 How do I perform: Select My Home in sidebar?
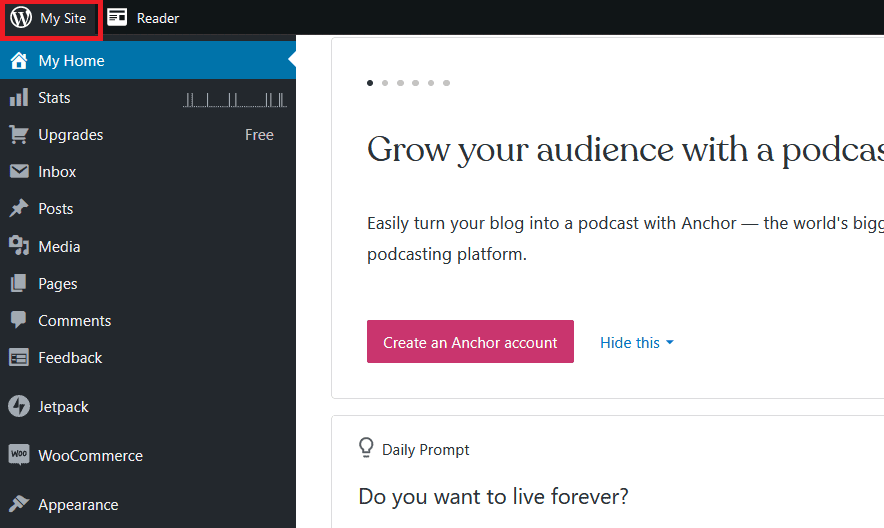[x=148, y=60]
